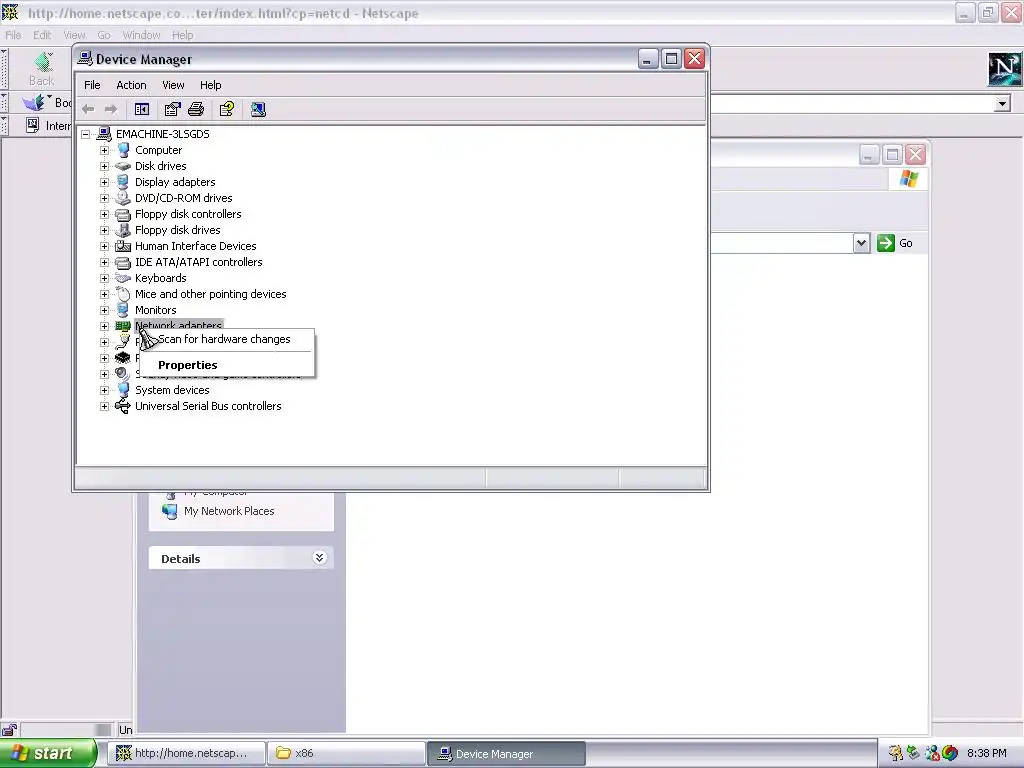
Task: Click the green Go arrow in Explorer window
Action: tap(886, 243)
